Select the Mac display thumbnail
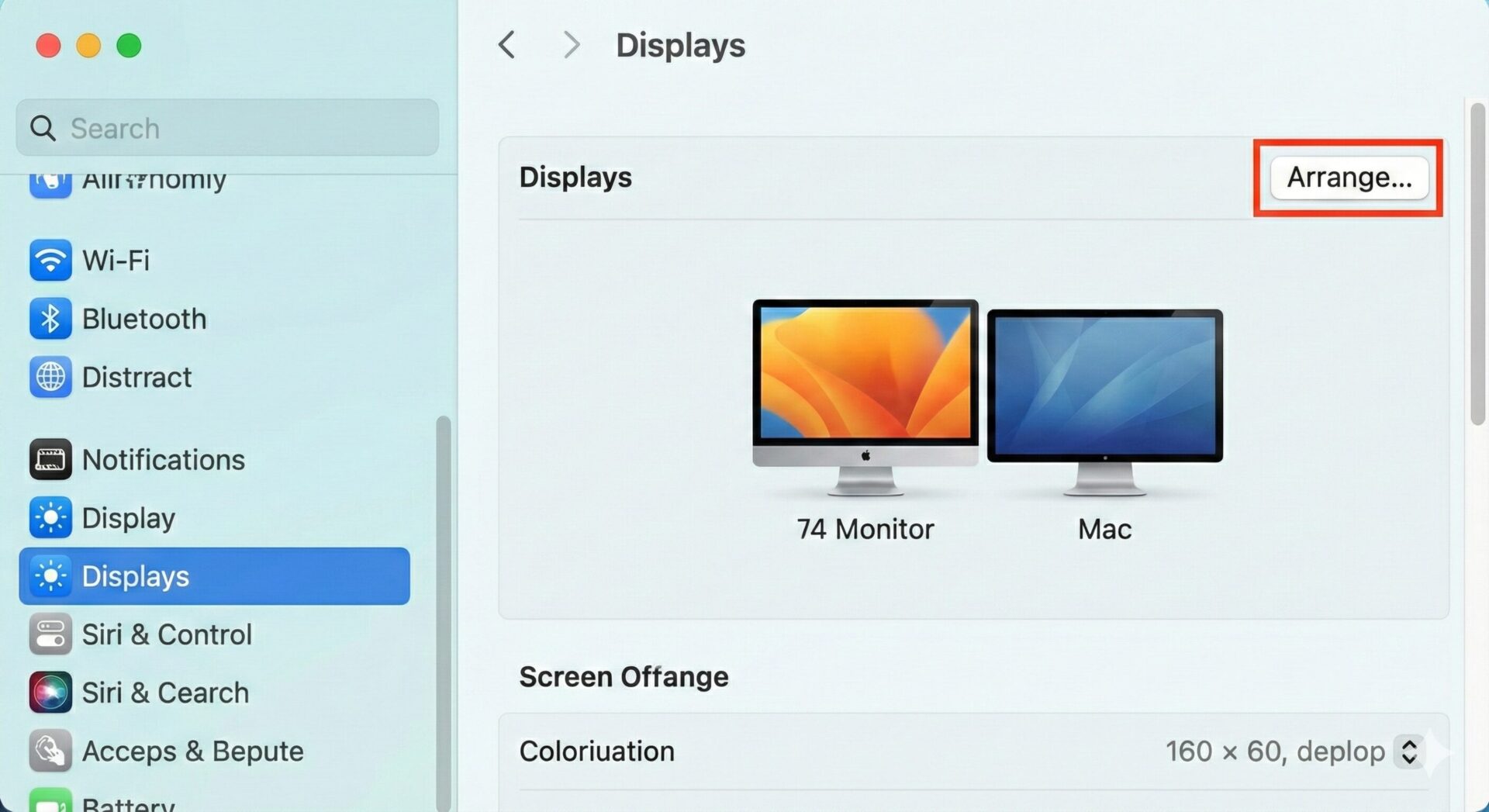This screenshot has width=1489, height=812. [x=1104, y=399]
